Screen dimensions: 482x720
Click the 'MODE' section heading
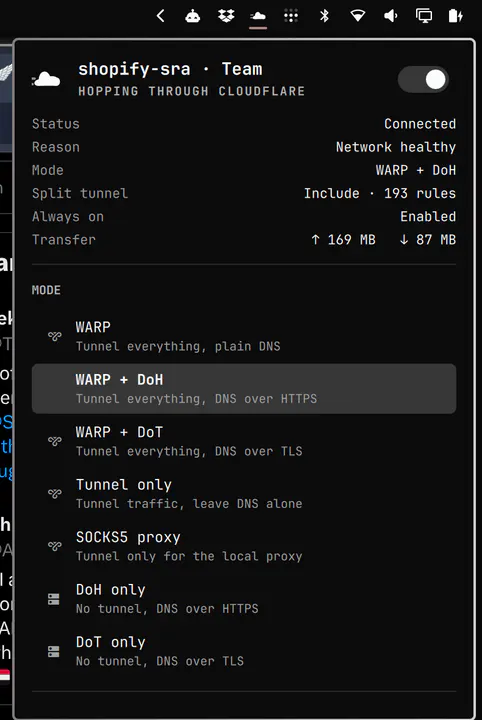(46, 290)
